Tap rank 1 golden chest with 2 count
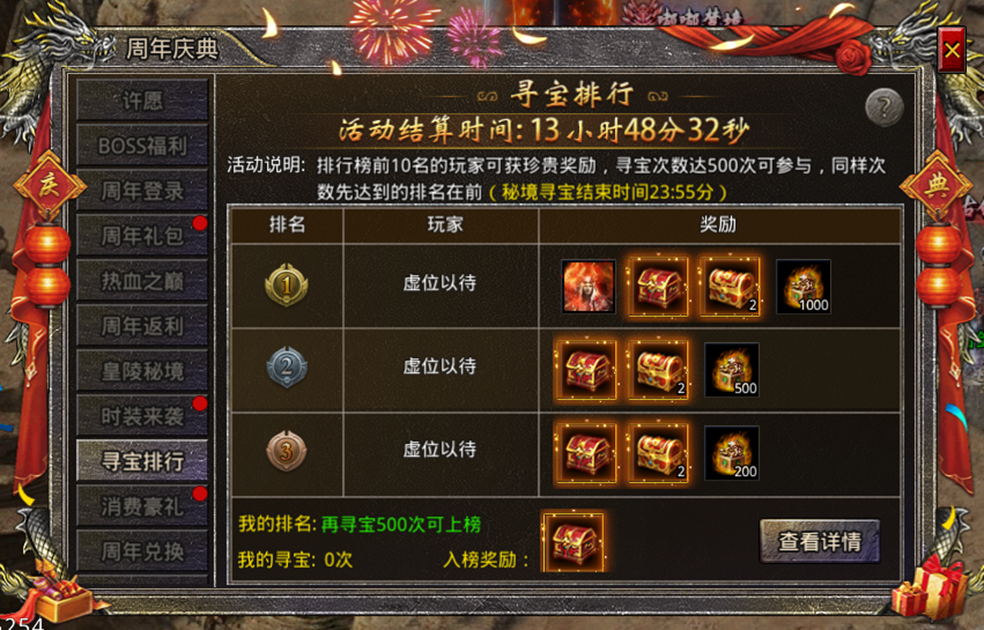 [730, 286]
